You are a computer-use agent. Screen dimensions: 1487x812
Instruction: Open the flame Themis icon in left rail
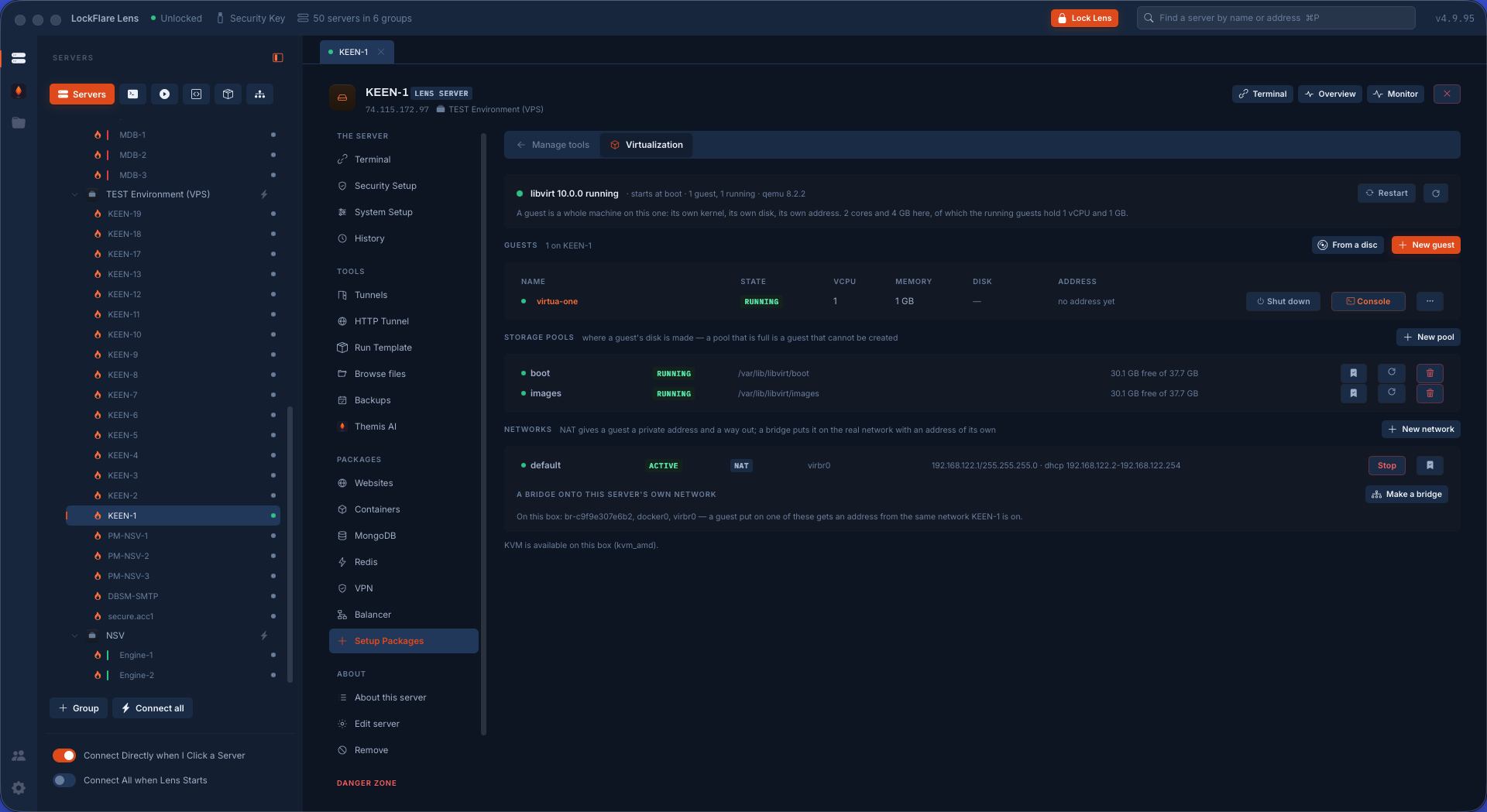click(x=19, y=91)
